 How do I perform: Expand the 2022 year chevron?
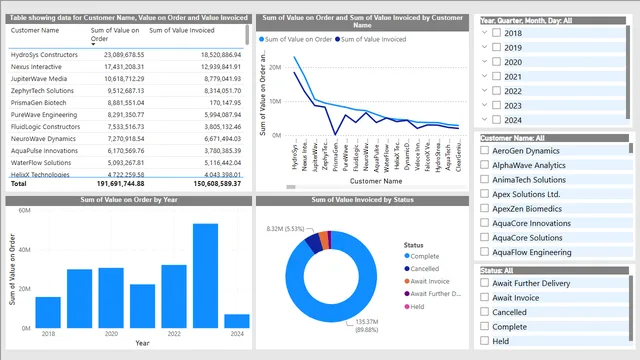[484, 90]
